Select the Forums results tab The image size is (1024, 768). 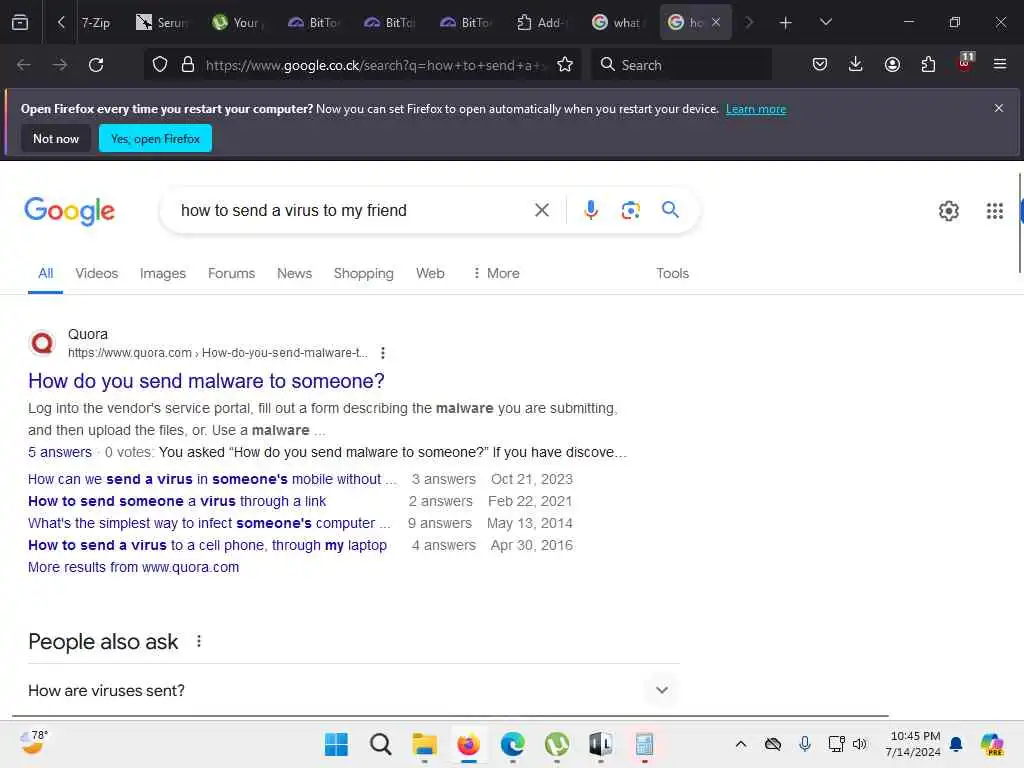[x=231, y=273]
